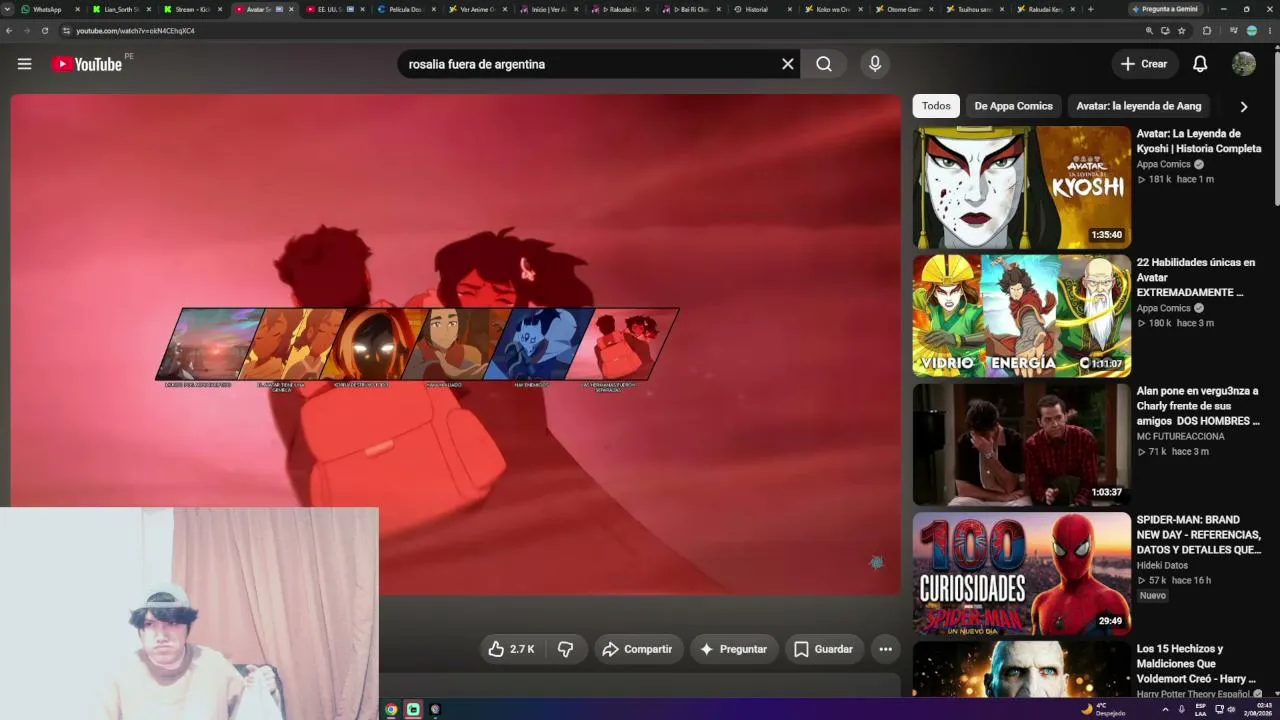
Task: Open the Alan and Charly video thumbnail
Action: [x=1021, y=445]
